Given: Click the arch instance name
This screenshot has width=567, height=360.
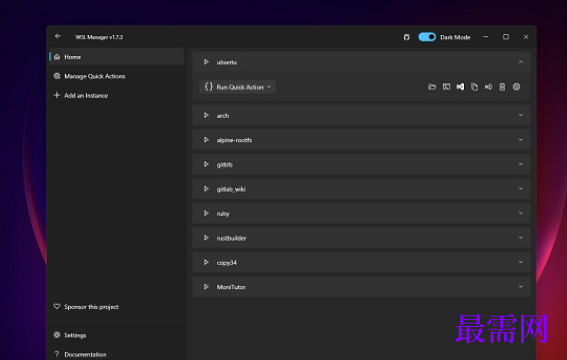Looking at the screenshot, I should [x=223, y=116].
